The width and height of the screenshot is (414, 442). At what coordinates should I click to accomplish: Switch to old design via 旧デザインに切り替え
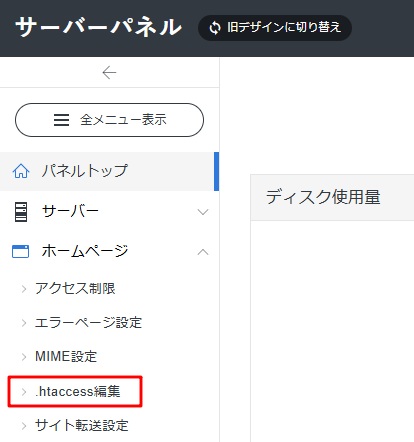point(275,28)
